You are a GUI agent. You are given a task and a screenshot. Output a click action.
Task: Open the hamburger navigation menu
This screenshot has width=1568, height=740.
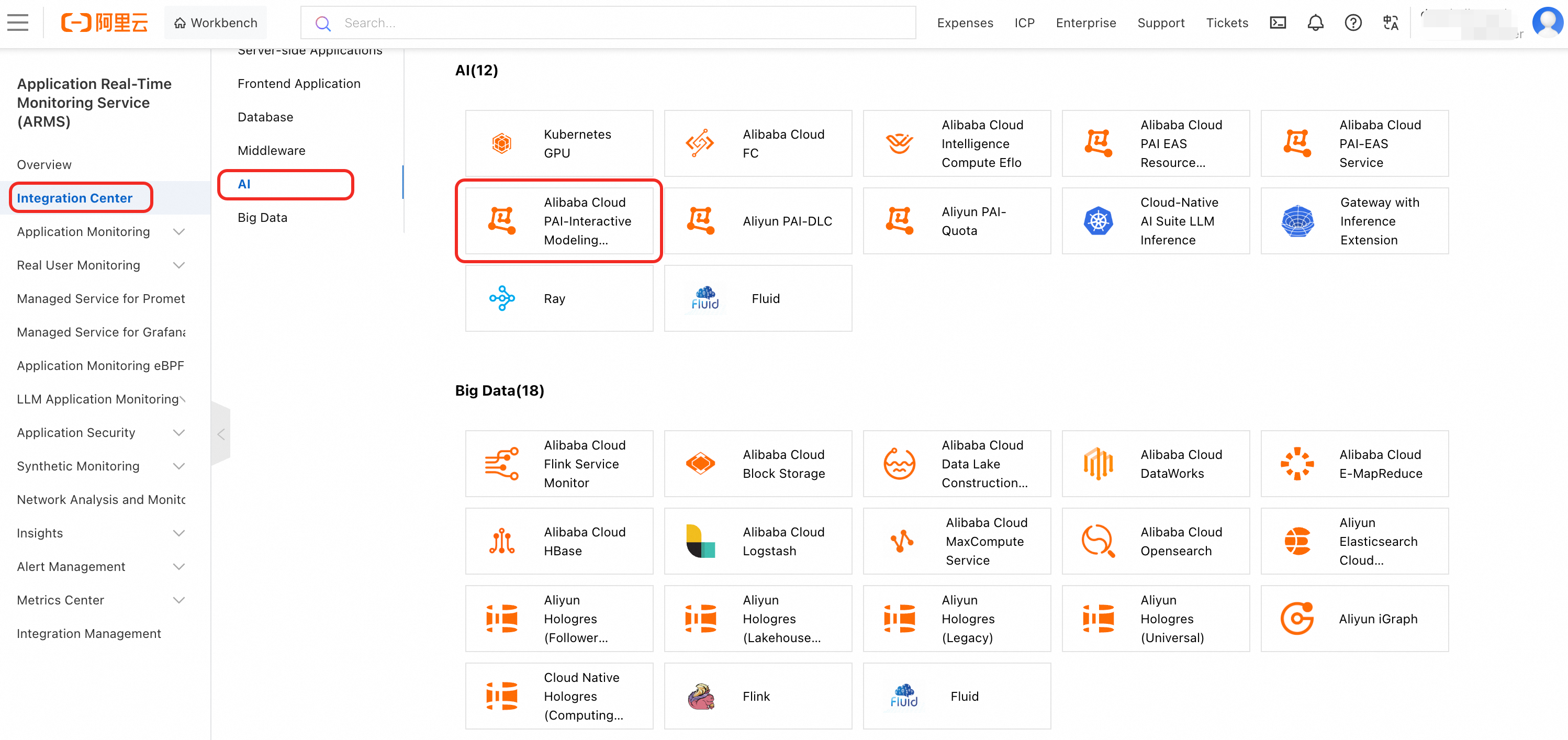[18, 23]
